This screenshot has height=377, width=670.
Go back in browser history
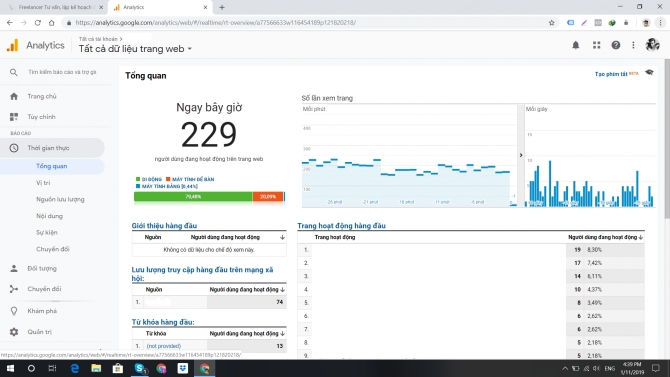(10, 23)
